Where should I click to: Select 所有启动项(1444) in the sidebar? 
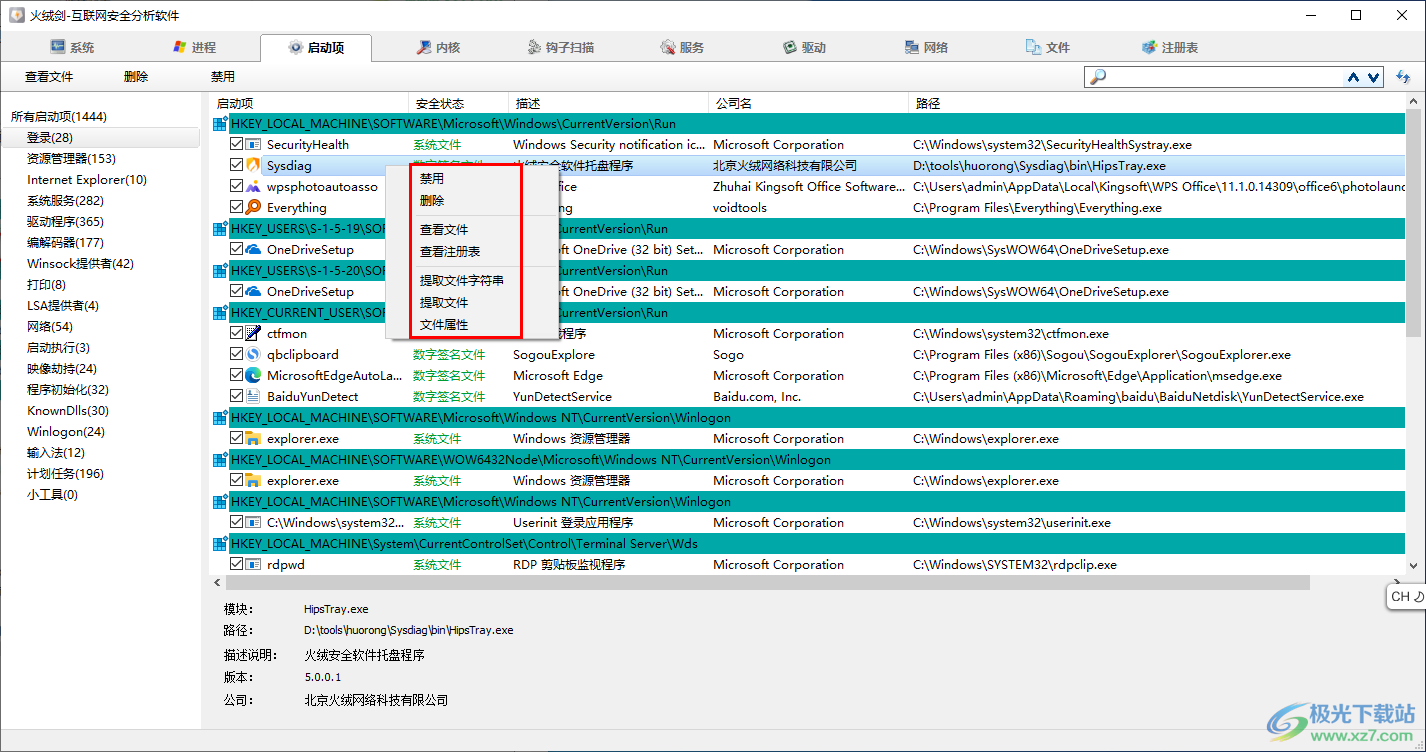[x=59, y=117]
